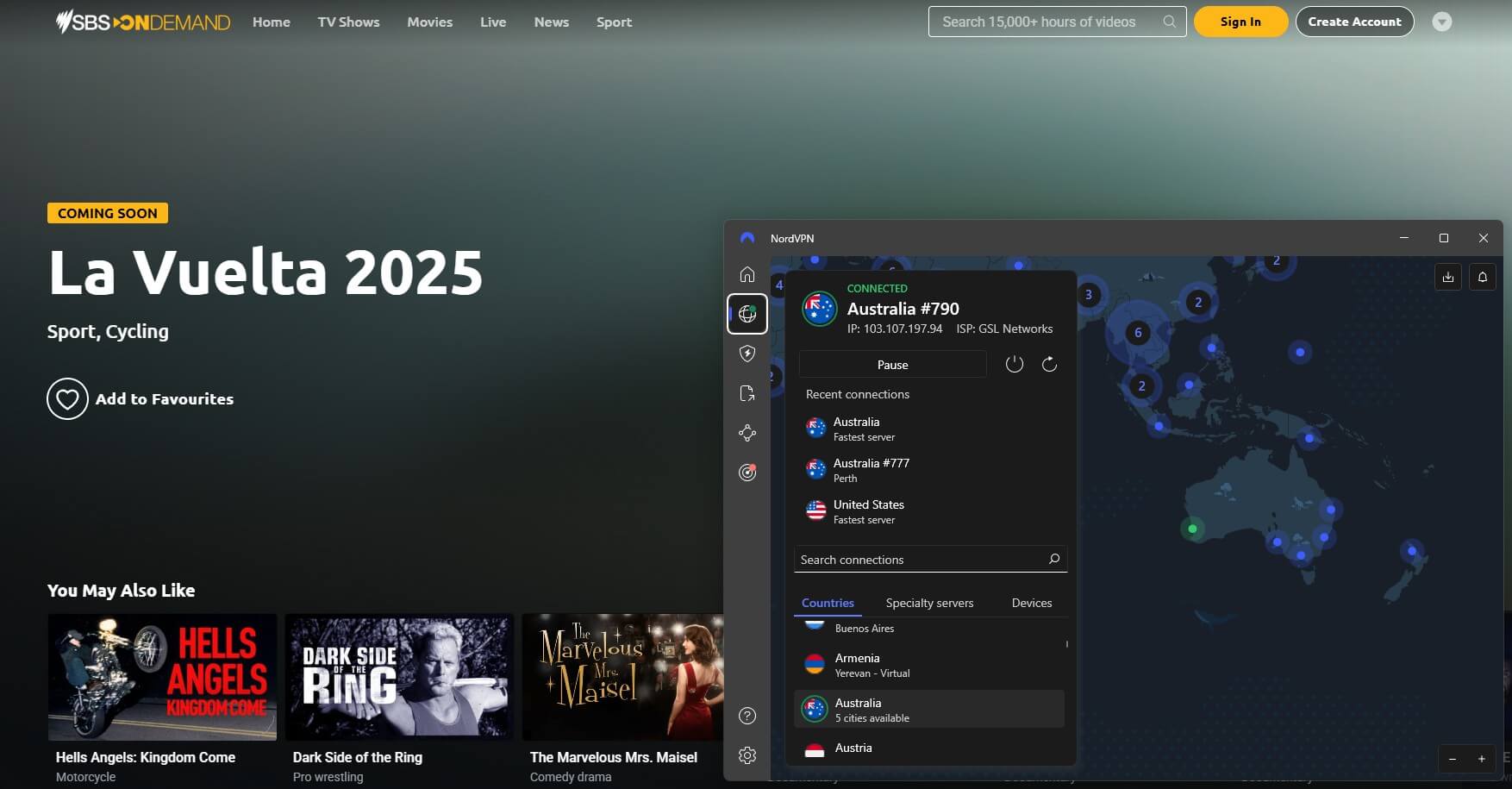
Task: Click the Sign In button
Action: point(1240,22)
